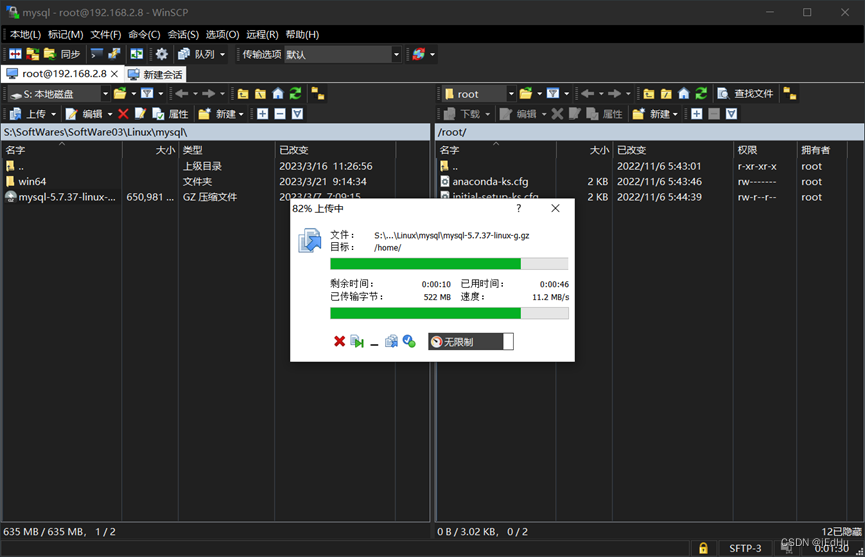The width and height of the screenshot is (865, 557).
Task: Toggle the remote directory tree icon
Action: point(790,94)
